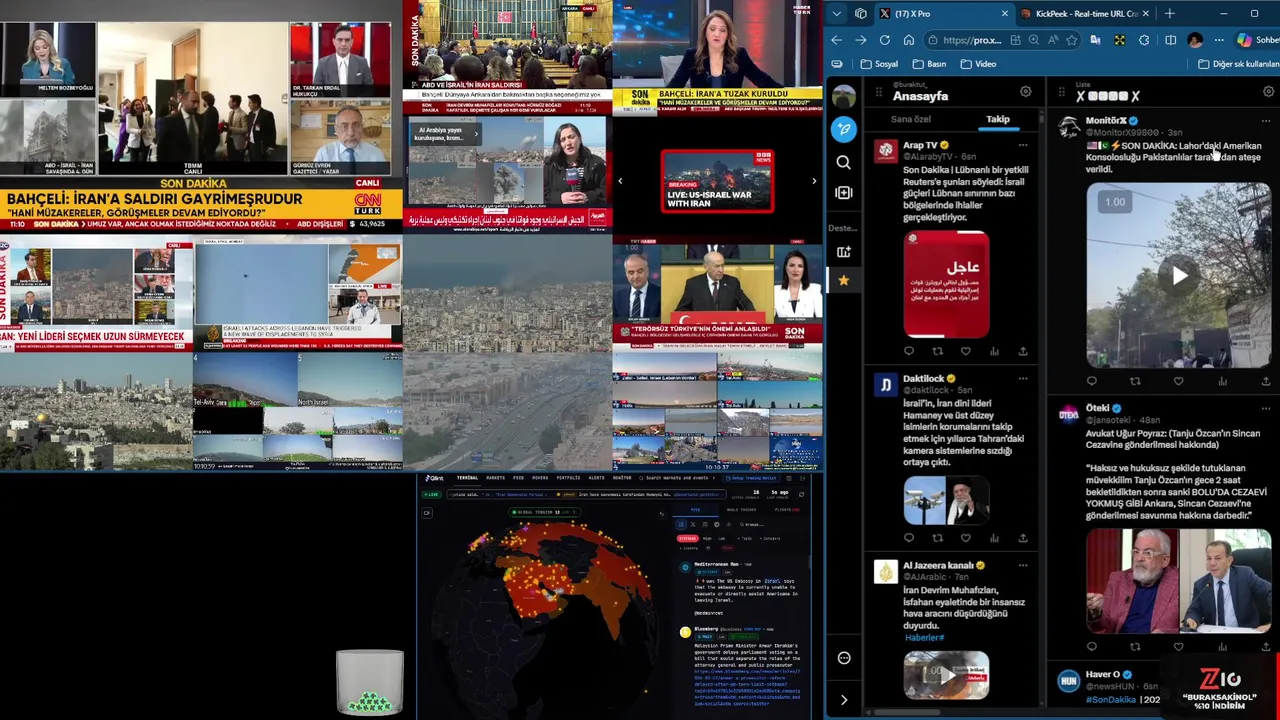Reply to the Daktilock post
Viewport: 1280px width, 720px height.
(x=909, y=538)
